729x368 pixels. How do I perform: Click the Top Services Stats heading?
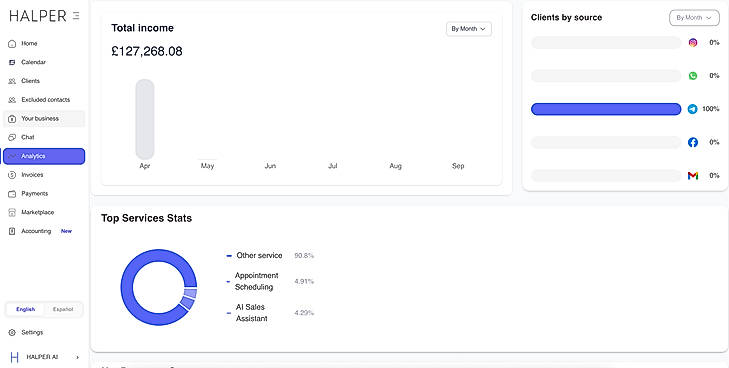click(x=146, y=218)
